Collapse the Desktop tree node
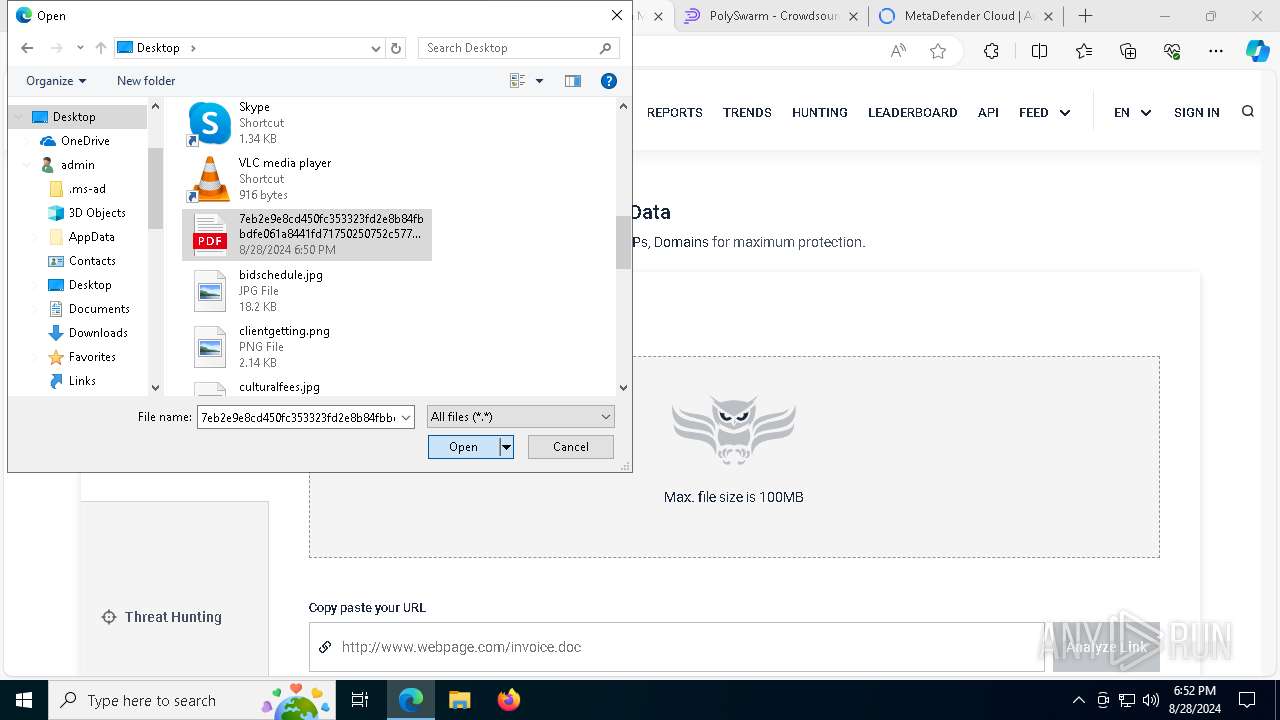This screenshot has height=720, width=1280. click(18, 117)
